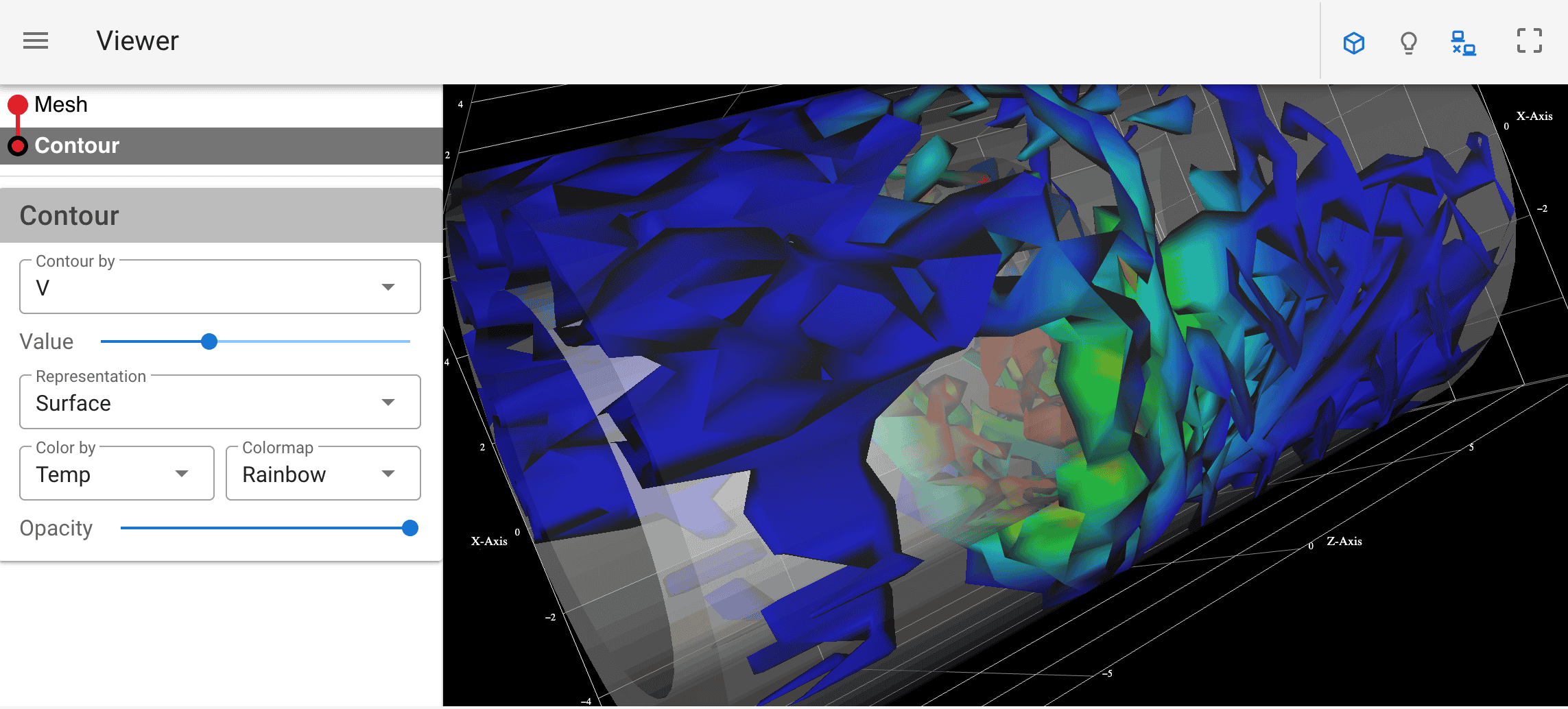Open the Colormap Rainbow dropdown

[322, 474]
